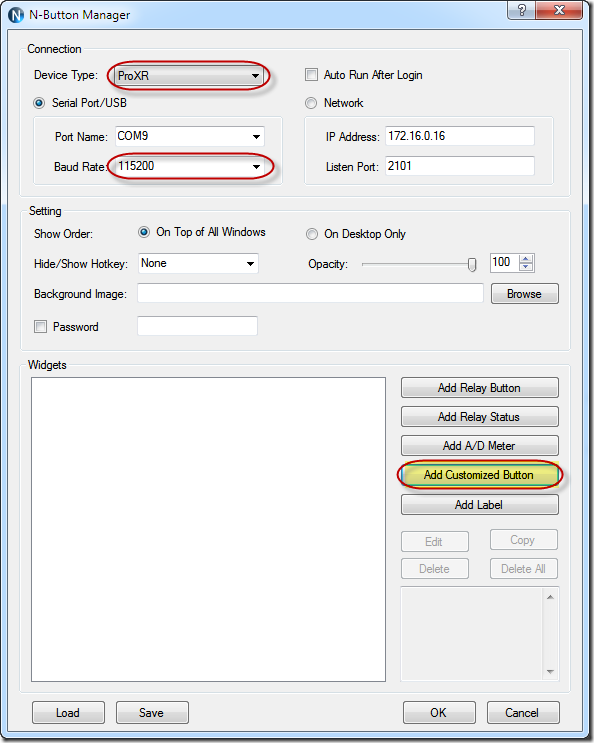Expand the Port Name COM9 dropdown

click(x=189, y=136)
